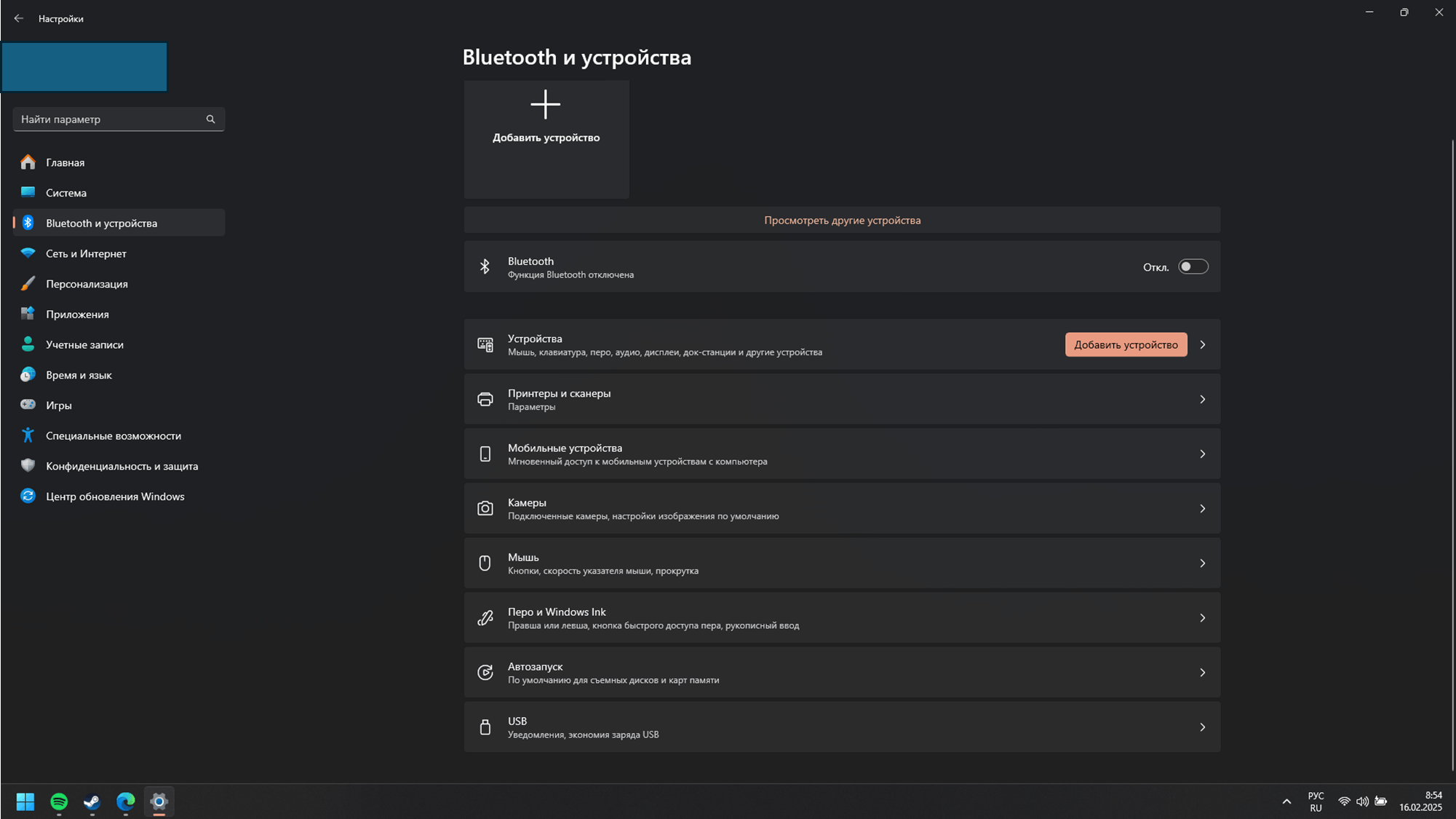
Task: Click Функция Bluetooth отключена status text
Action: tap(570, 274)
